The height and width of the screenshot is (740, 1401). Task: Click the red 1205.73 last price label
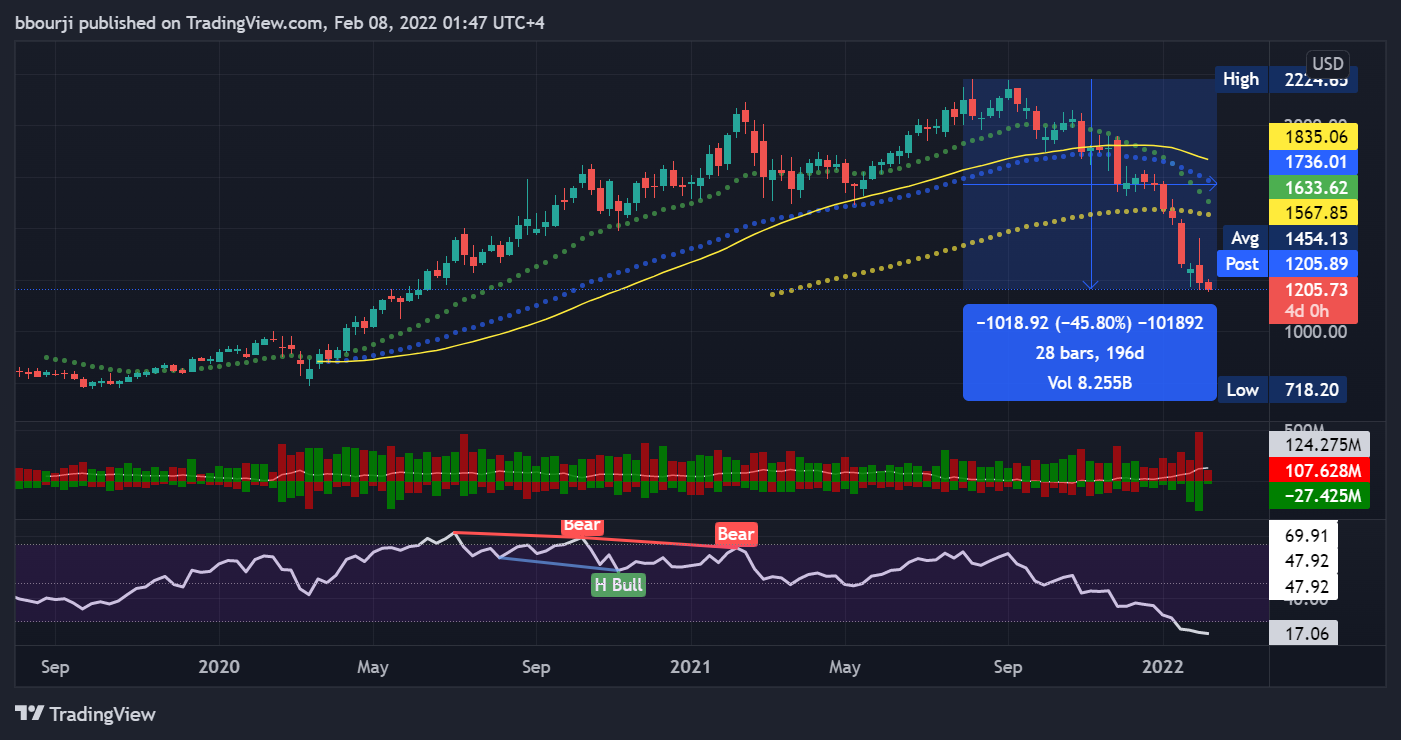(1312, 290)
